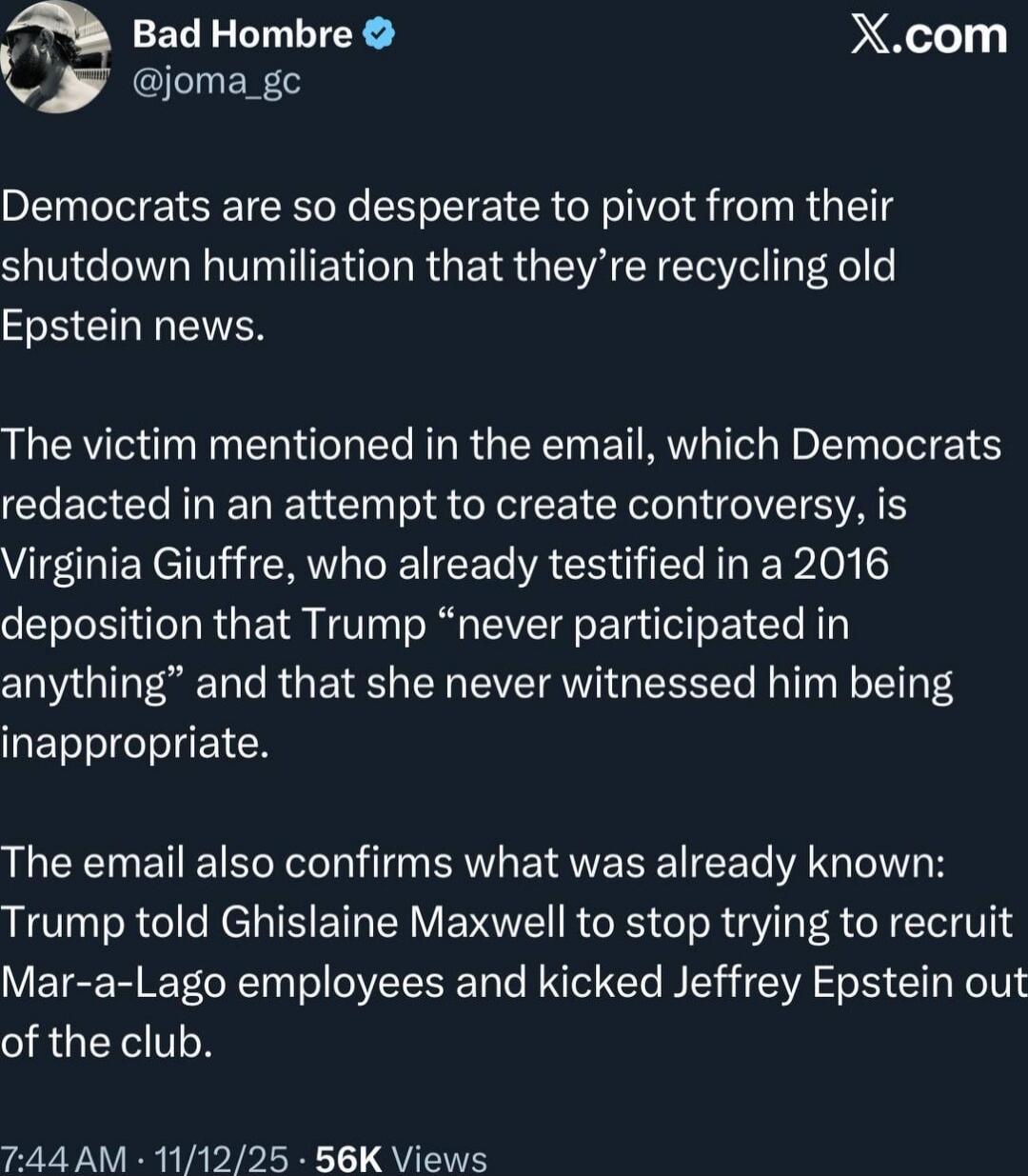Select the 11/12/25 timestamp
Image resolution: width=1028 pixels, height=1176 pixels.
click(215, 1160)
